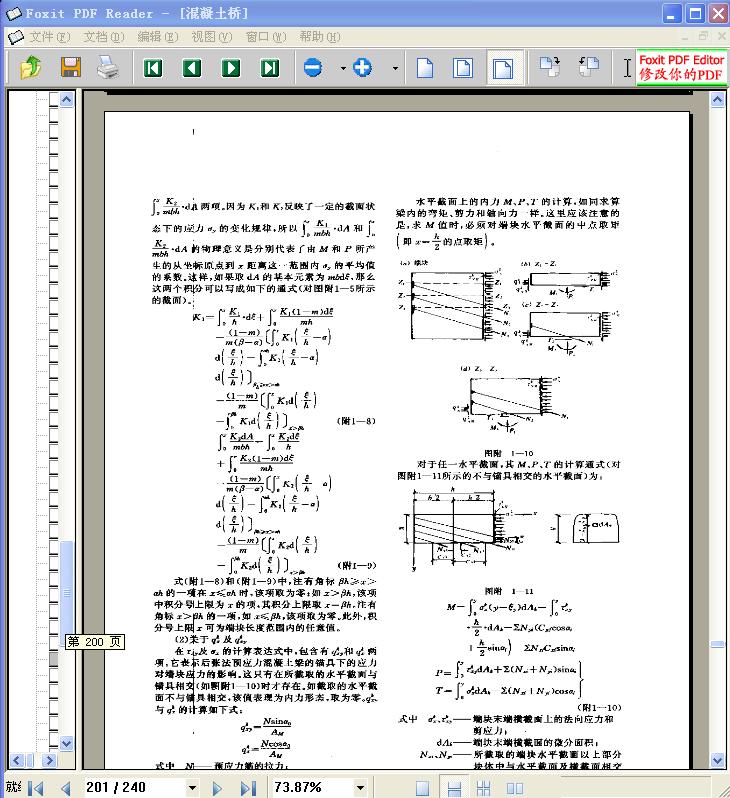
Task: Go to previous page in status bar
Action: pos(65,788)
